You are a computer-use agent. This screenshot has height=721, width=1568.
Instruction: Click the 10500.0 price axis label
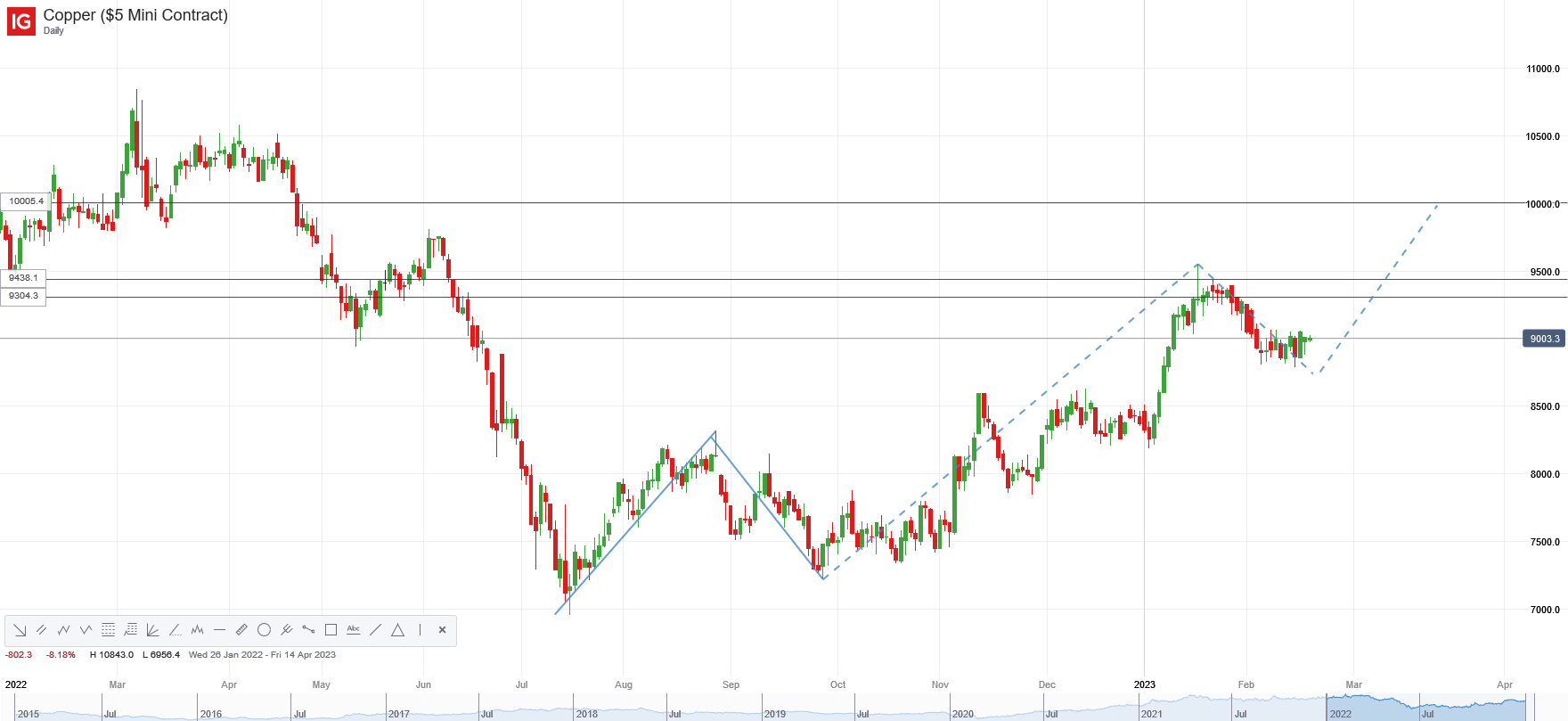pyautogui.click(x=1543, y=136)
